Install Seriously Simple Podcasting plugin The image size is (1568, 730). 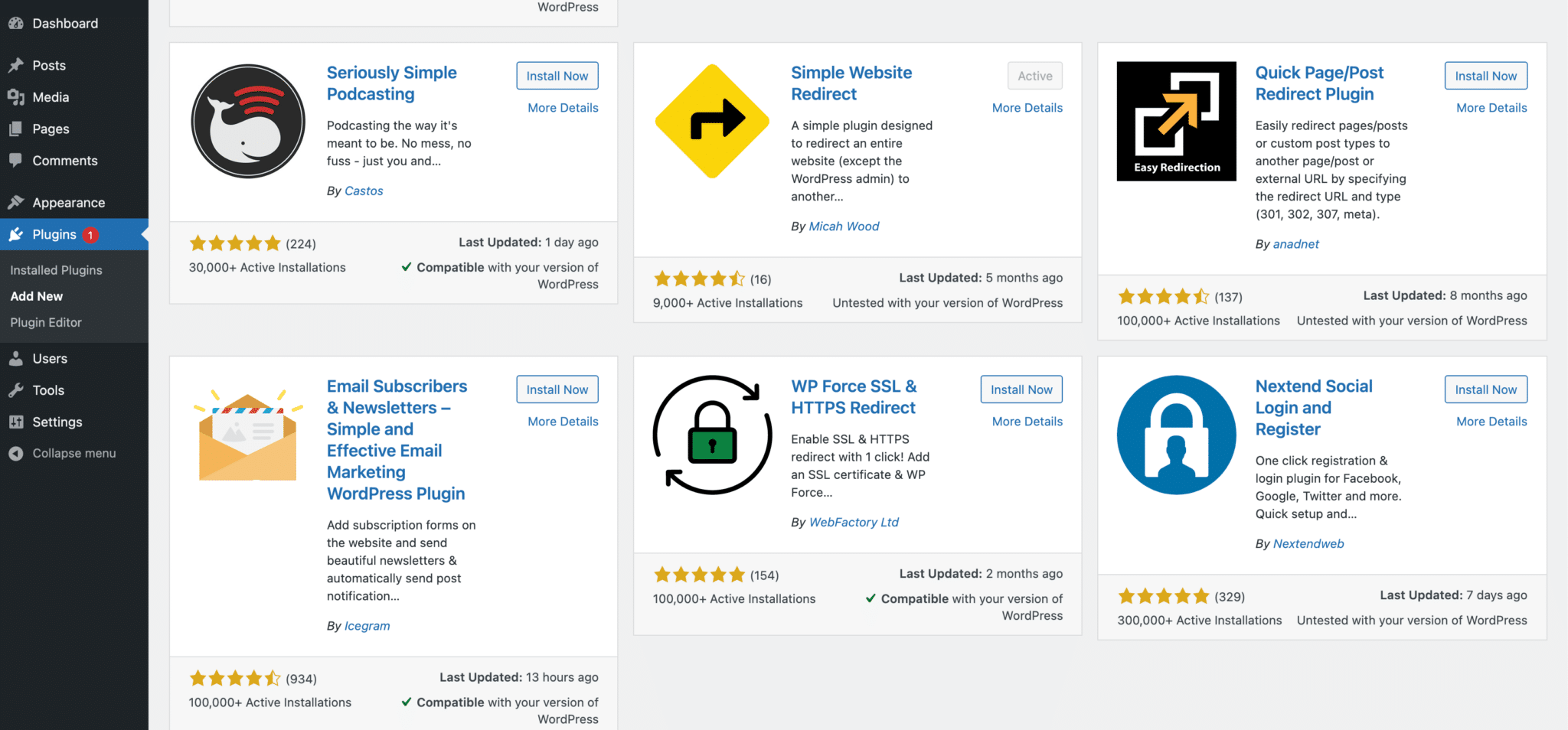tap(557, 76)
